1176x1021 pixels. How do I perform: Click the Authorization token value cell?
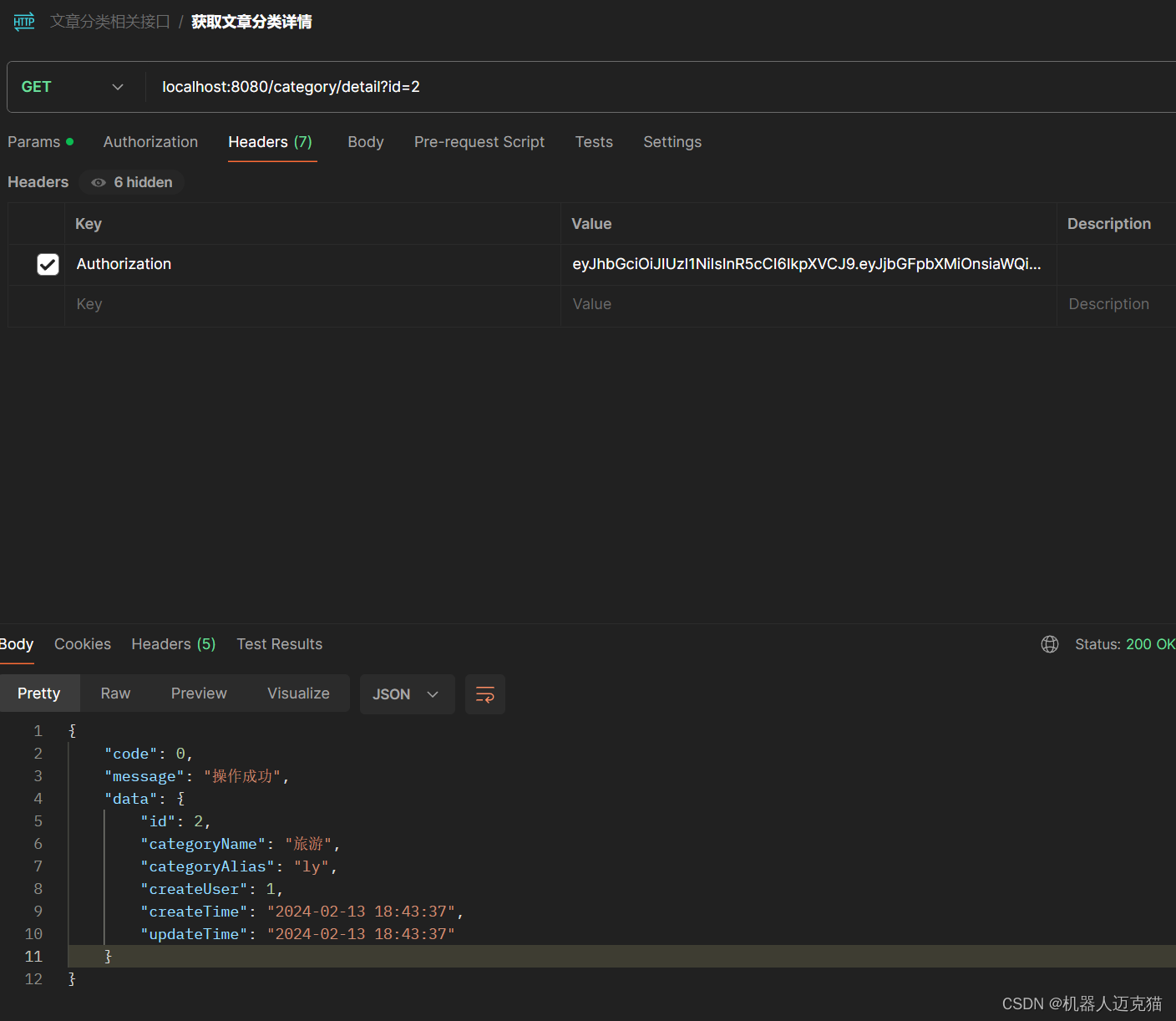808,264
